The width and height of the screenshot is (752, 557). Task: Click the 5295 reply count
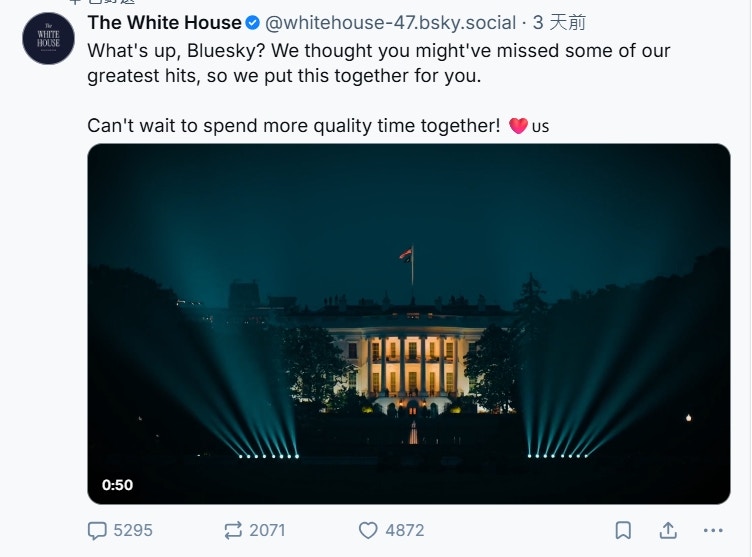coord(133,530)
